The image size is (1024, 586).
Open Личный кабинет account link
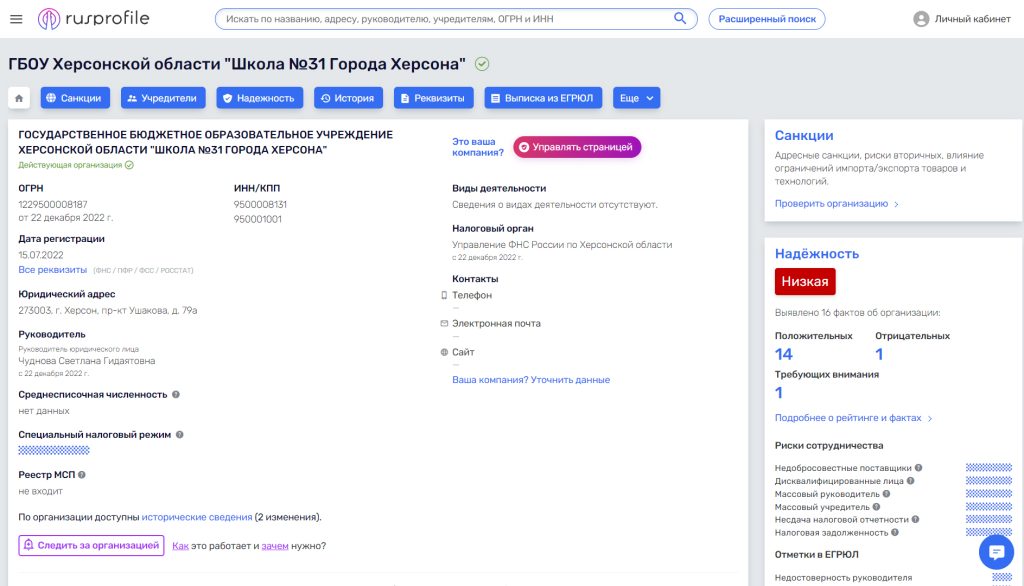point(961,19)
